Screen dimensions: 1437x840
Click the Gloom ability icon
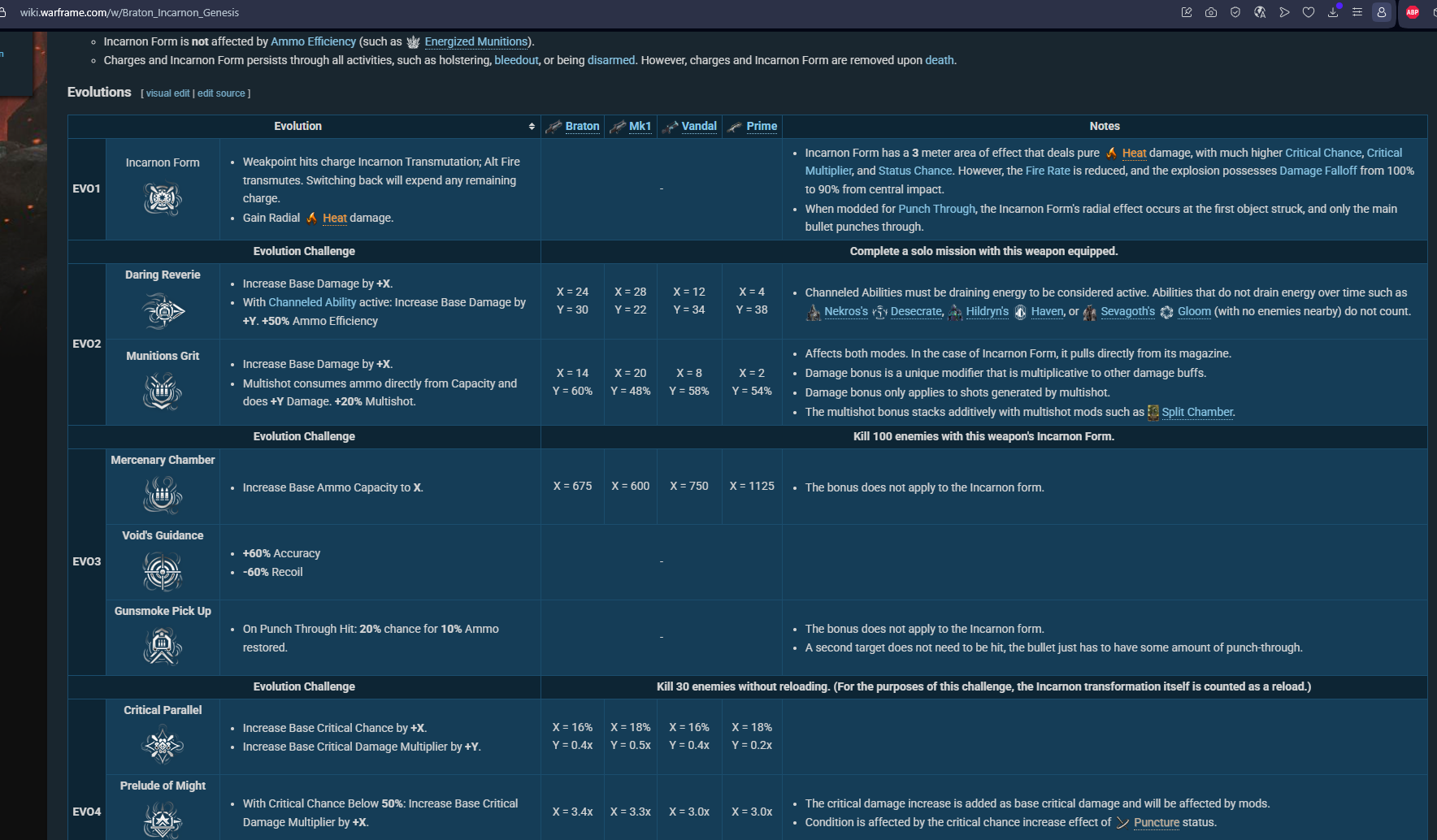1166,312
